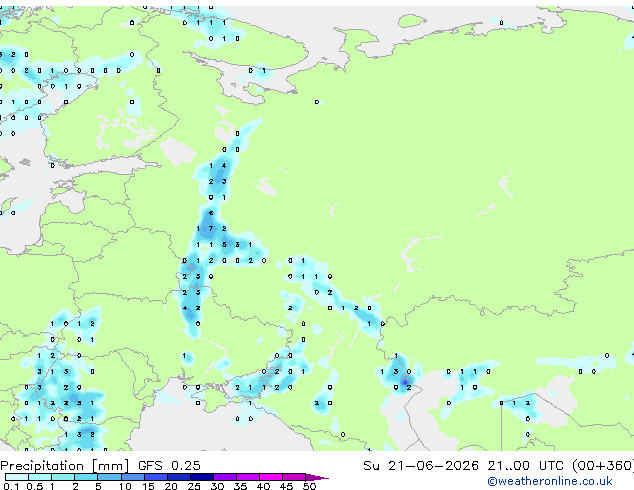Click the '0.1' legend scale label
634x490 pixels.
coord(11,486)
